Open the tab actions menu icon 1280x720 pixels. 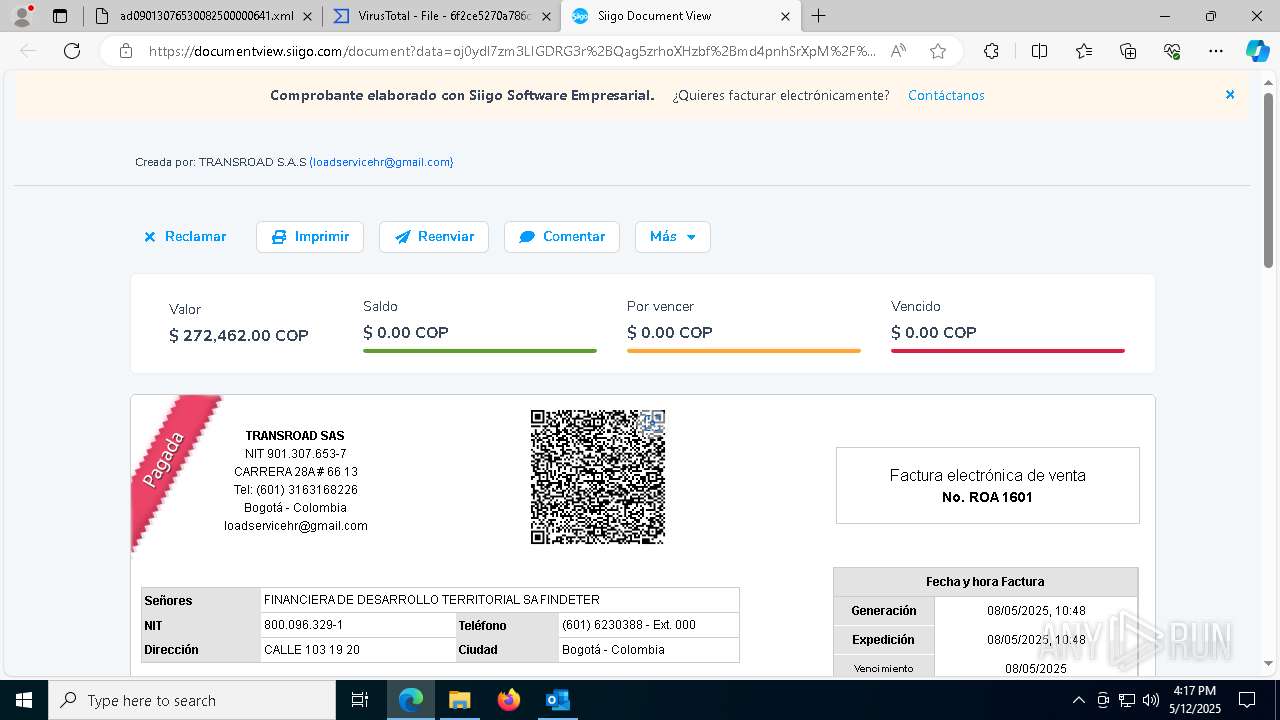[x=60, y=16]
